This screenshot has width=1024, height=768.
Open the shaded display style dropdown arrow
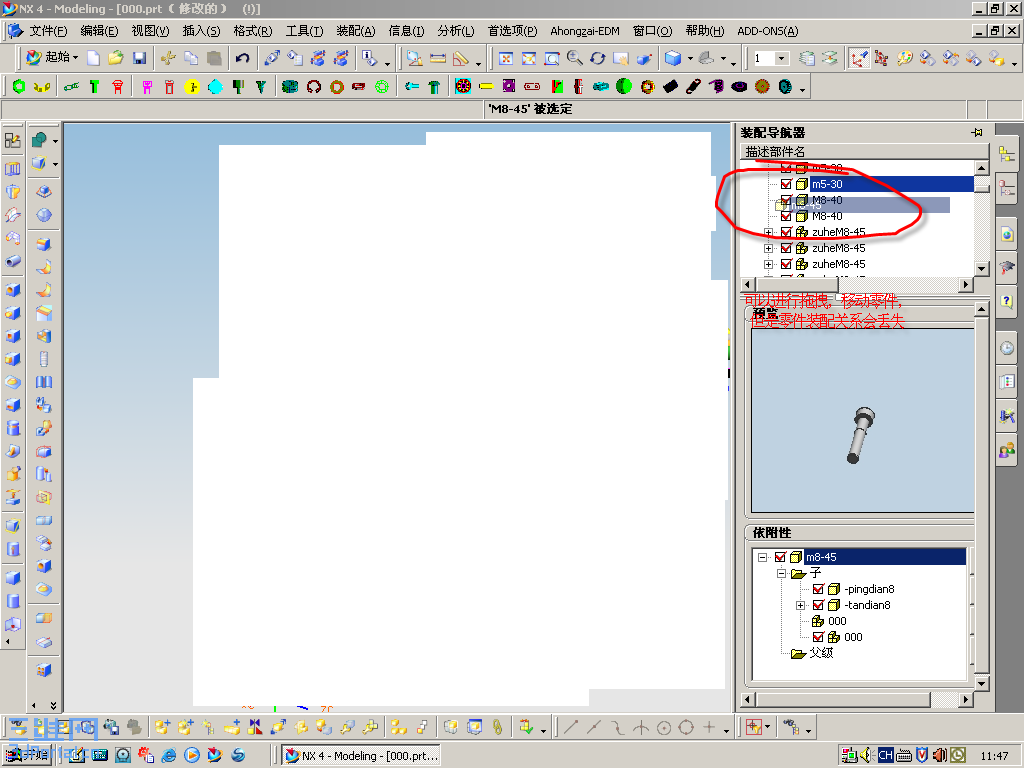[x=690, y=58]
